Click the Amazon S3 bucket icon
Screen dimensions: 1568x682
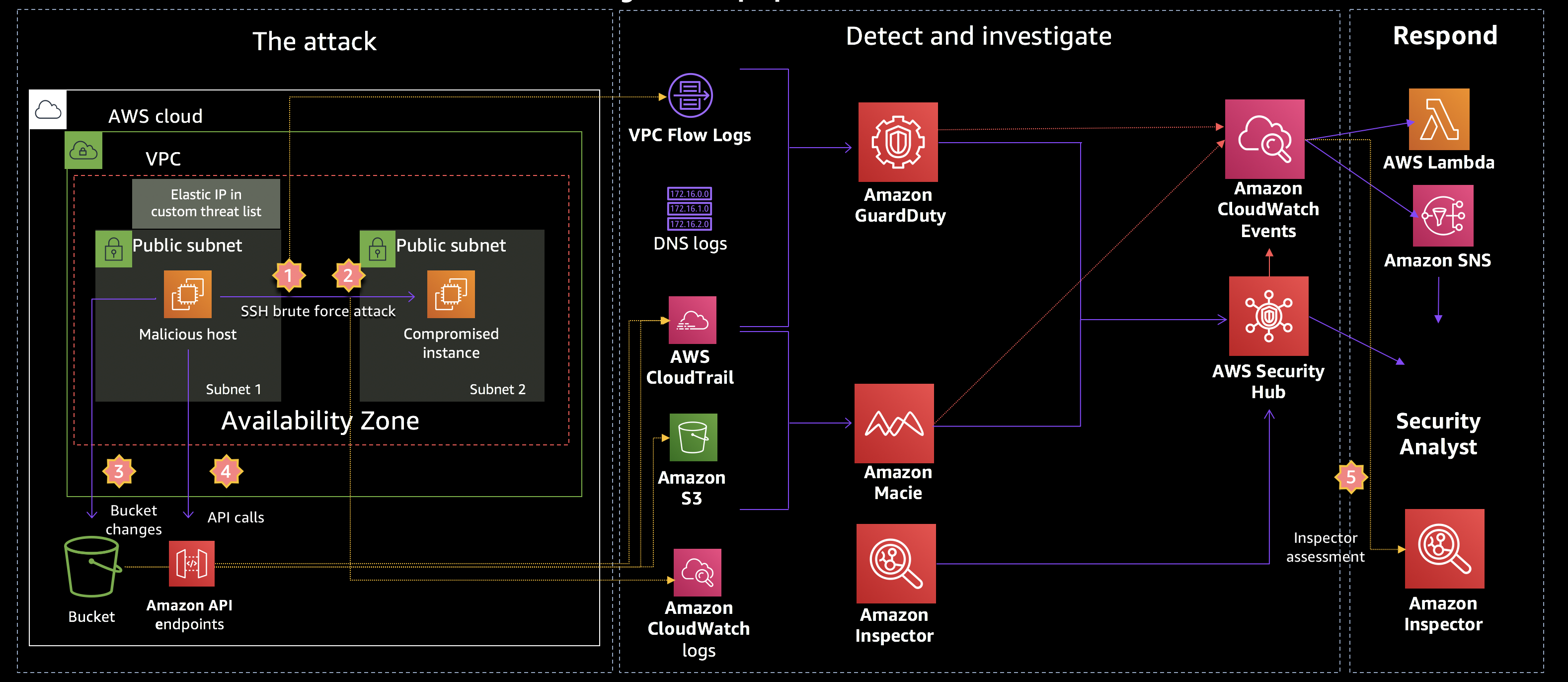693,438
